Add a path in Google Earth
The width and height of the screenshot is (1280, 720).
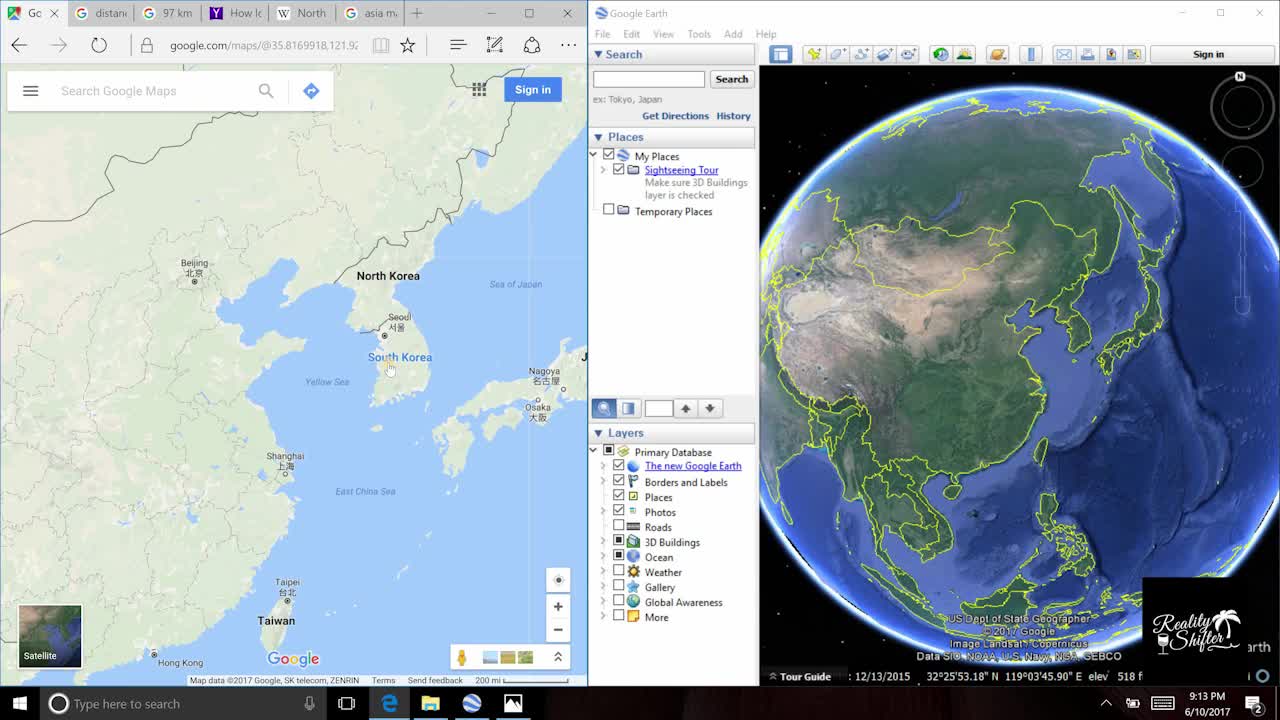point(861,54)
